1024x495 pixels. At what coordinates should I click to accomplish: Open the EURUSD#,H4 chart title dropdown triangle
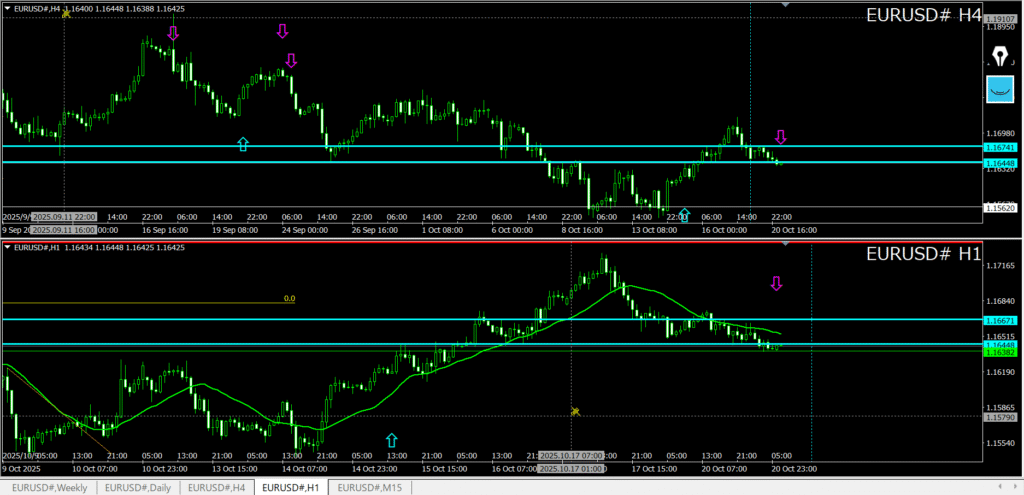pos(8,8)
